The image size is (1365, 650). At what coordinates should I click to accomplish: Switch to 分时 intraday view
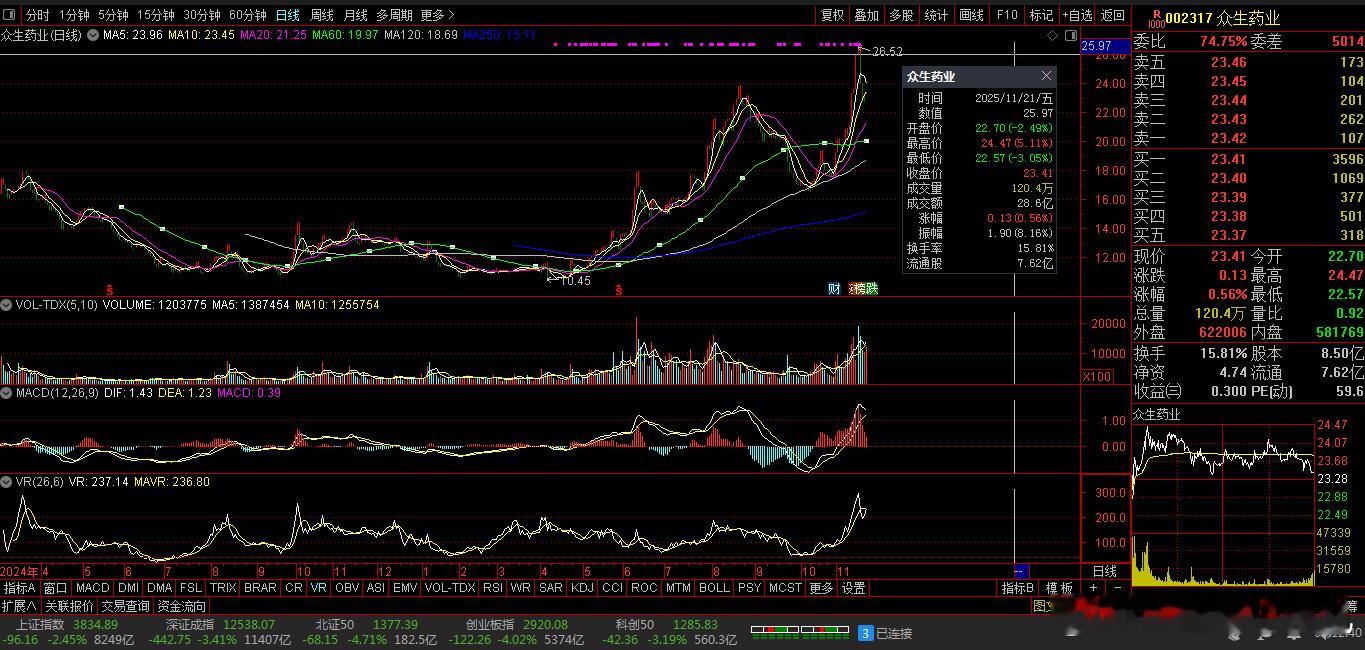click(37, 15)
